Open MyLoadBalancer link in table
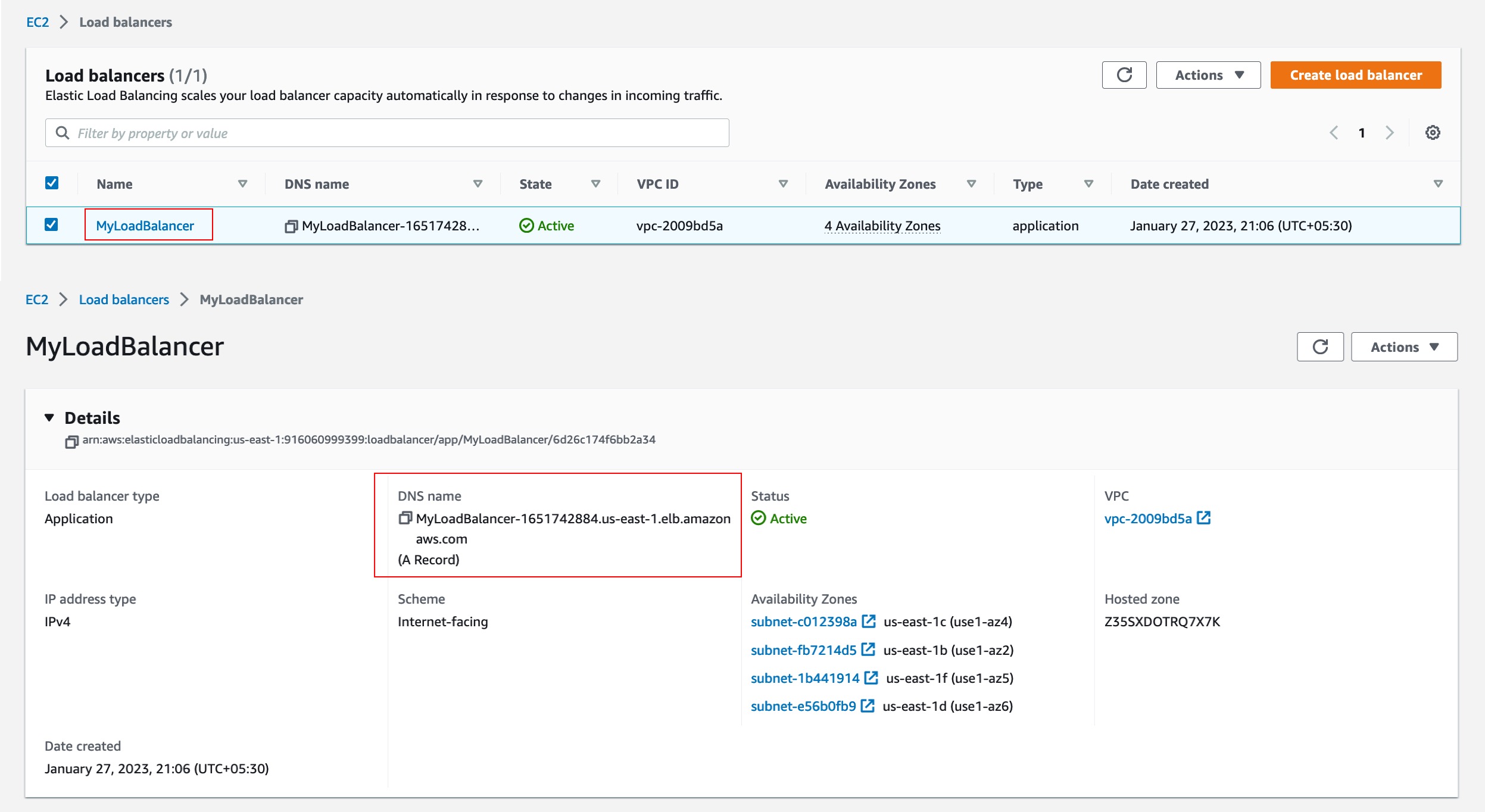Screen dimensions: 1485x812 145,226
